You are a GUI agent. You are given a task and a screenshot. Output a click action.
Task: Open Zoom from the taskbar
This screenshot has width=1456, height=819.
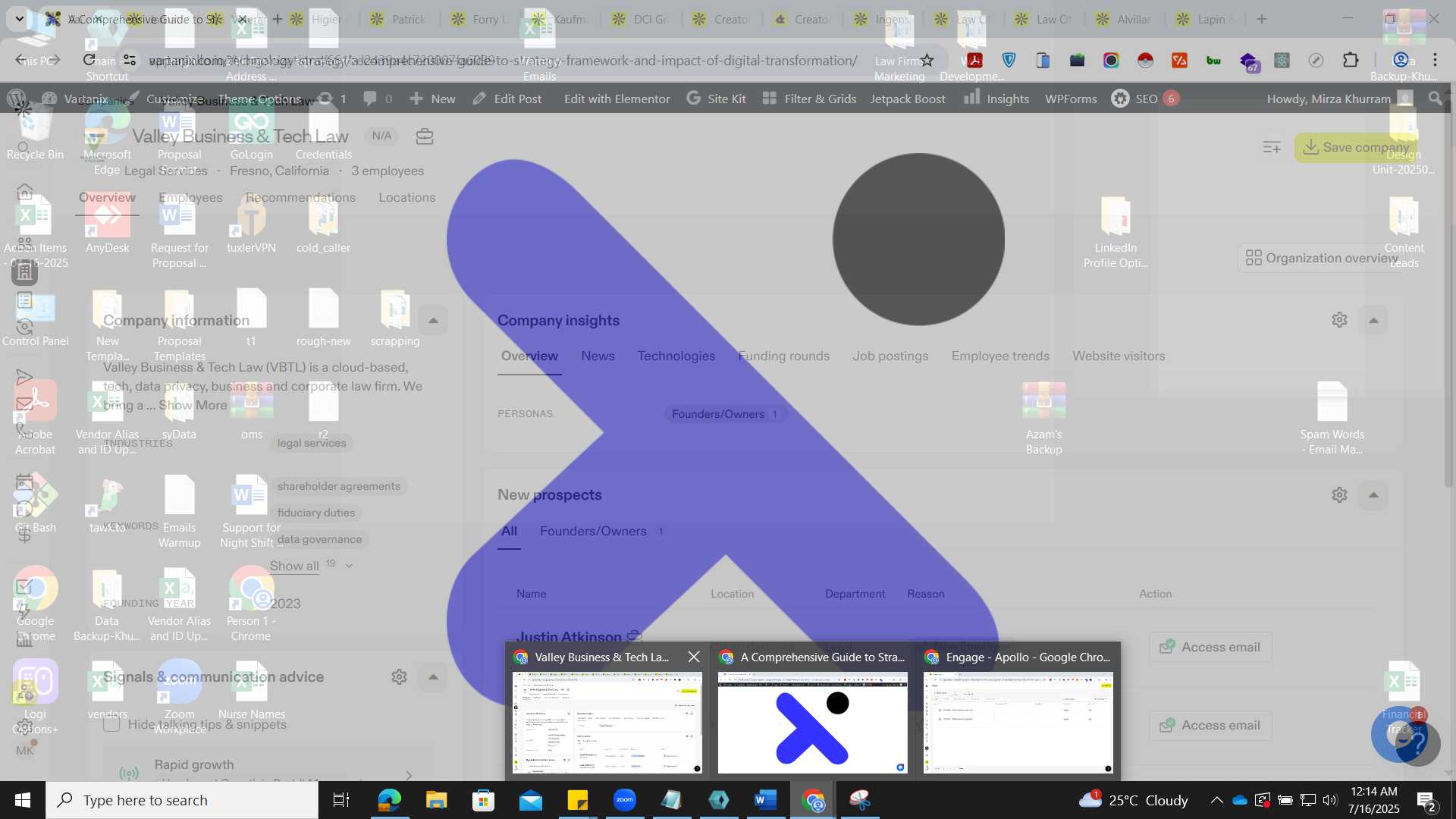click(625, 800)
